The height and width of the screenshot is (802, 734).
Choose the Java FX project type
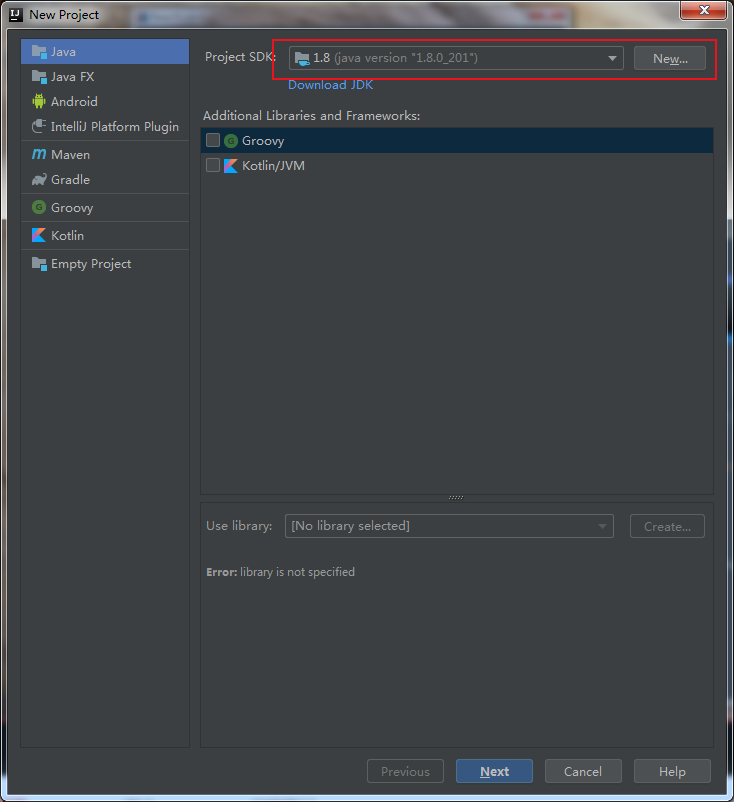tap(105, 76)
